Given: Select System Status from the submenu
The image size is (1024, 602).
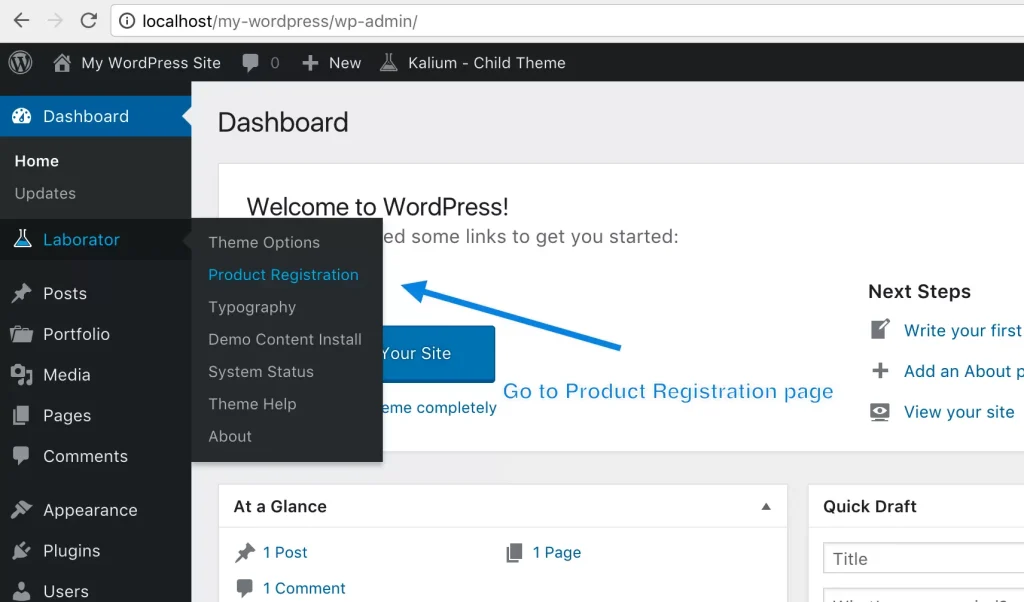Looking at the screenshot, I should click(x=261, y=372).
